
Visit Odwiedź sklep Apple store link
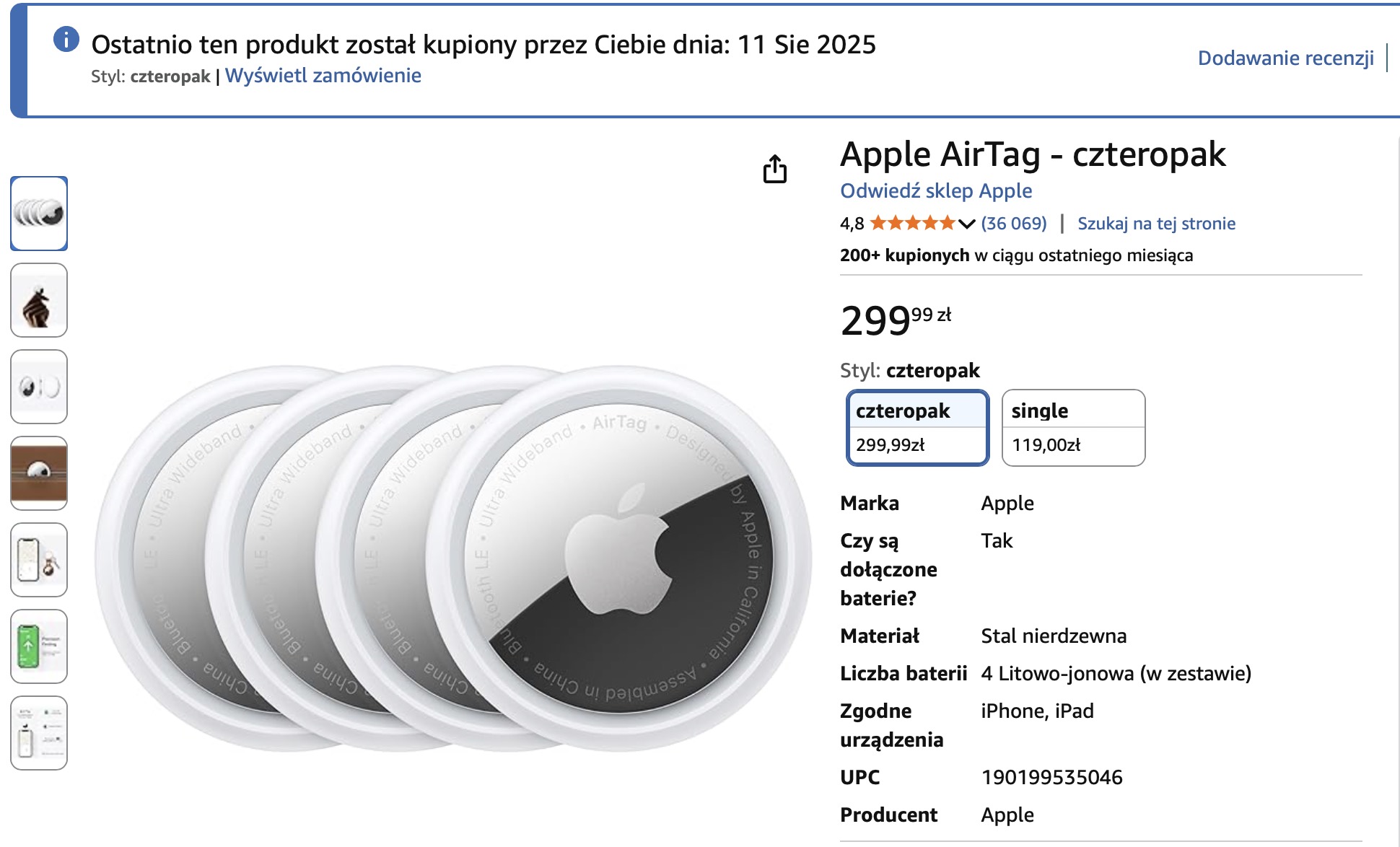(936, 190)
